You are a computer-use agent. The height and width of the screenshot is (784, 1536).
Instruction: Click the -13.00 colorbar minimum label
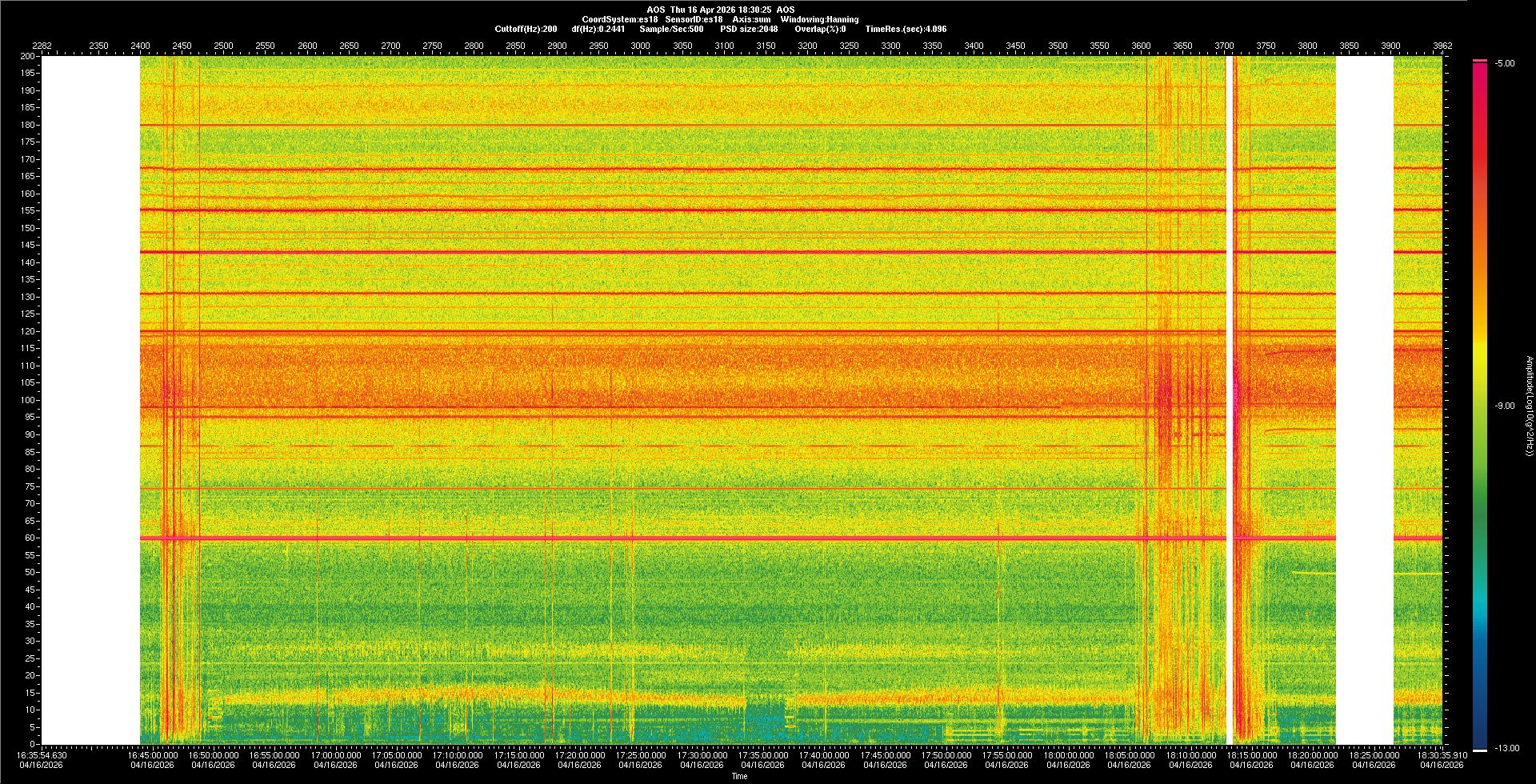pyautogui.click(x=1506, y=749)
